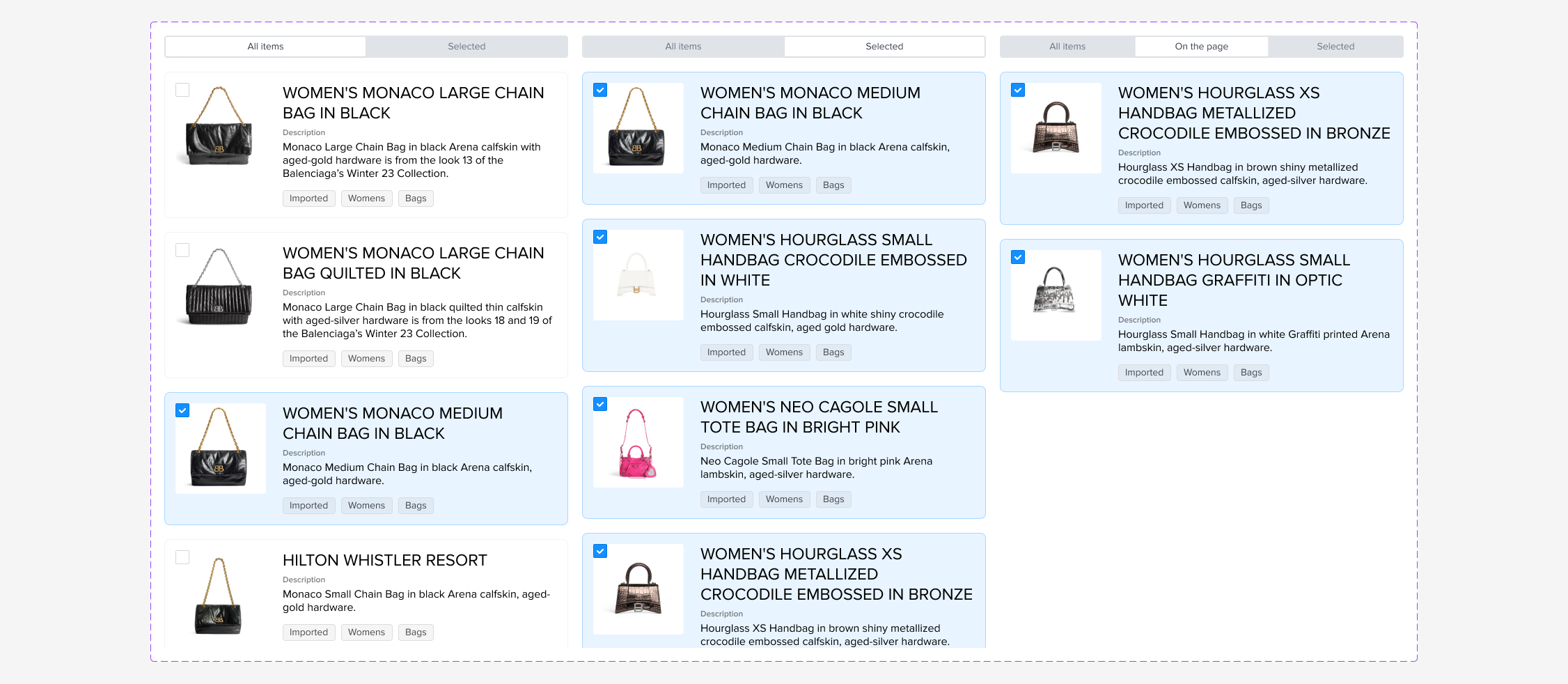This screenshot has height=684, width=1568.
Task: Click bronze Hourglass XS thumbnail in right panel
Action: (x=1056, y=128)
